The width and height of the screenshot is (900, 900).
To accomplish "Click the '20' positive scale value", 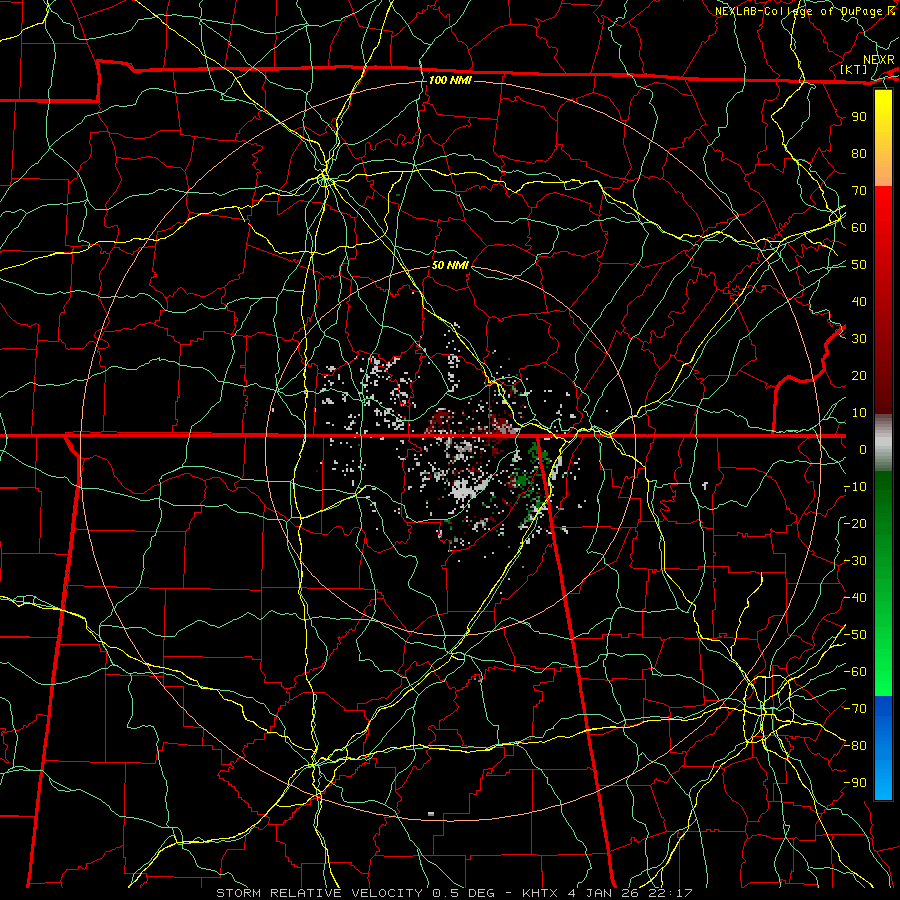I will pos(859,376).
